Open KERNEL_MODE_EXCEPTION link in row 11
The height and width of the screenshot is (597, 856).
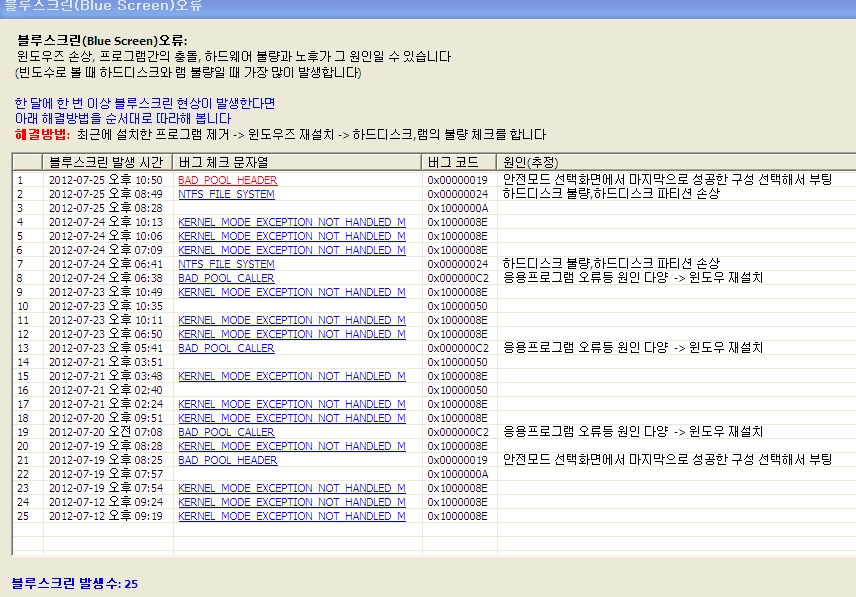pos(292,320)
